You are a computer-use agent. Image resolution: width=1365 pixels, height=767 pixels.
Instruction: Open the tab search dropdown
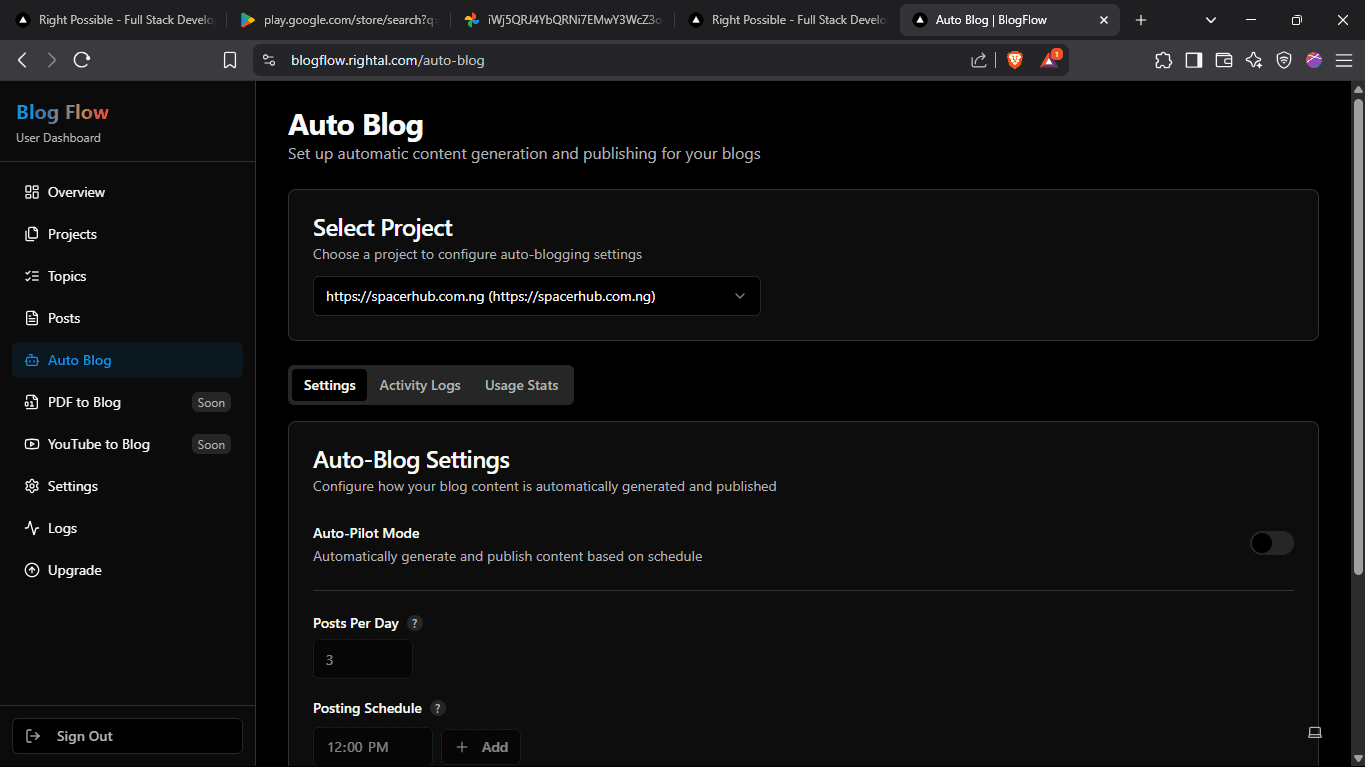pyautogui.click(x=1211, y=20)
